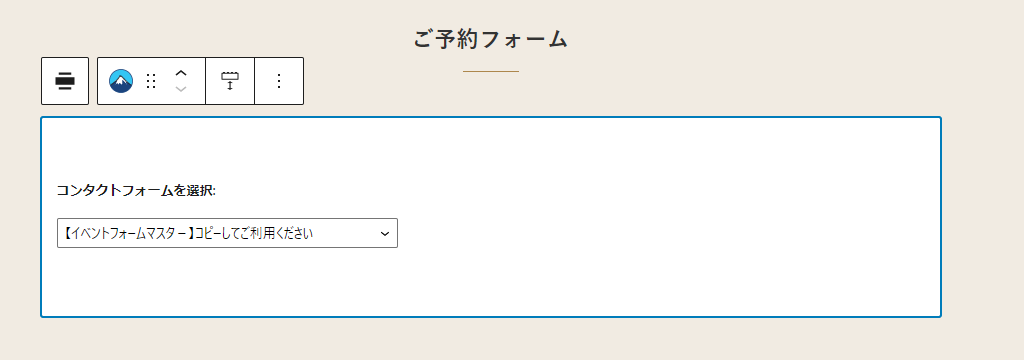The height and width of the screenshot is (360, 1024).
Task: Click the word コピーしてご利用ください in the select
Action: click(255, 233)
